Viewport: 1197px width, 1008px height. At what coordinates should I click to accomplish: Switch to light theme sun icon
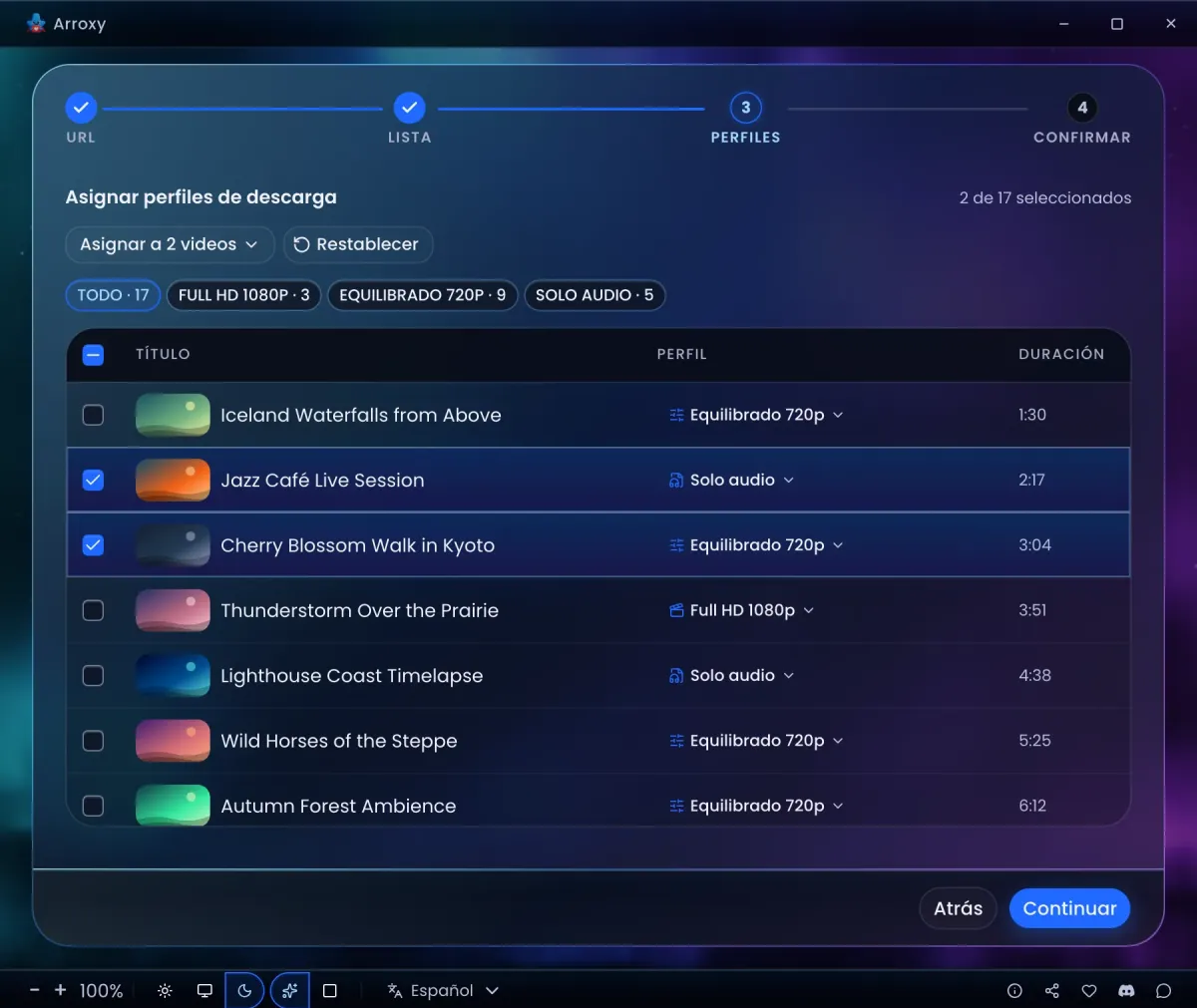click(x=165, y=990)
